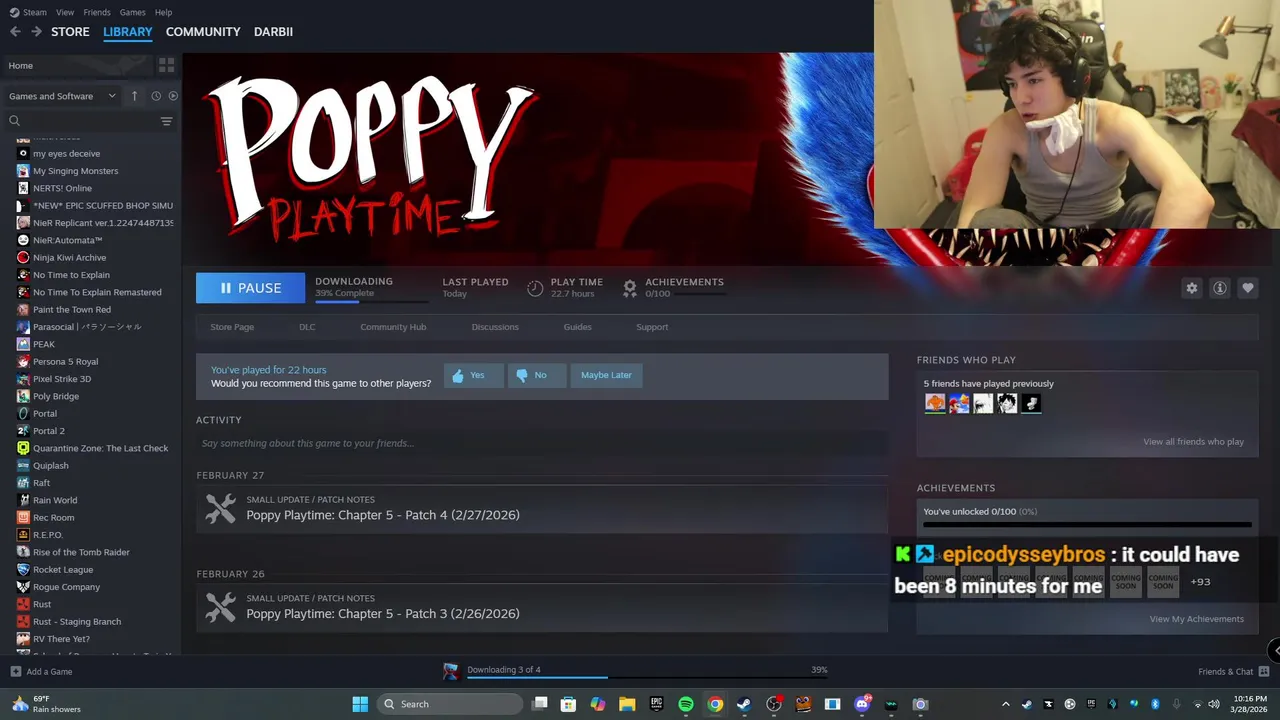The width and height of the screenshot is (1280, 720).
Task: Select NieR:Automata in the game list
Action: pyautogui.click(x=67, y=240)
